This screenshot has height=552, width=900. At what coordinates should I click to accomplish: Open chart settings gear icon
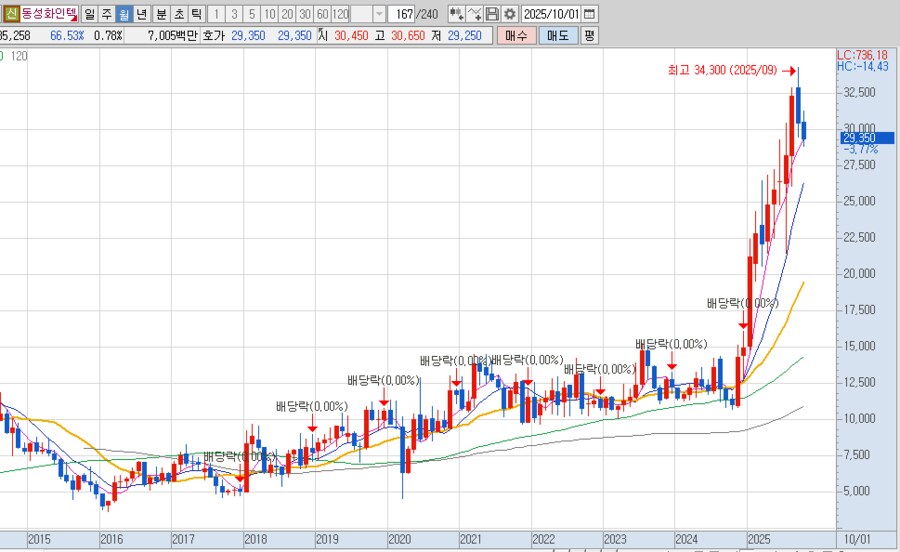(509, 15)
